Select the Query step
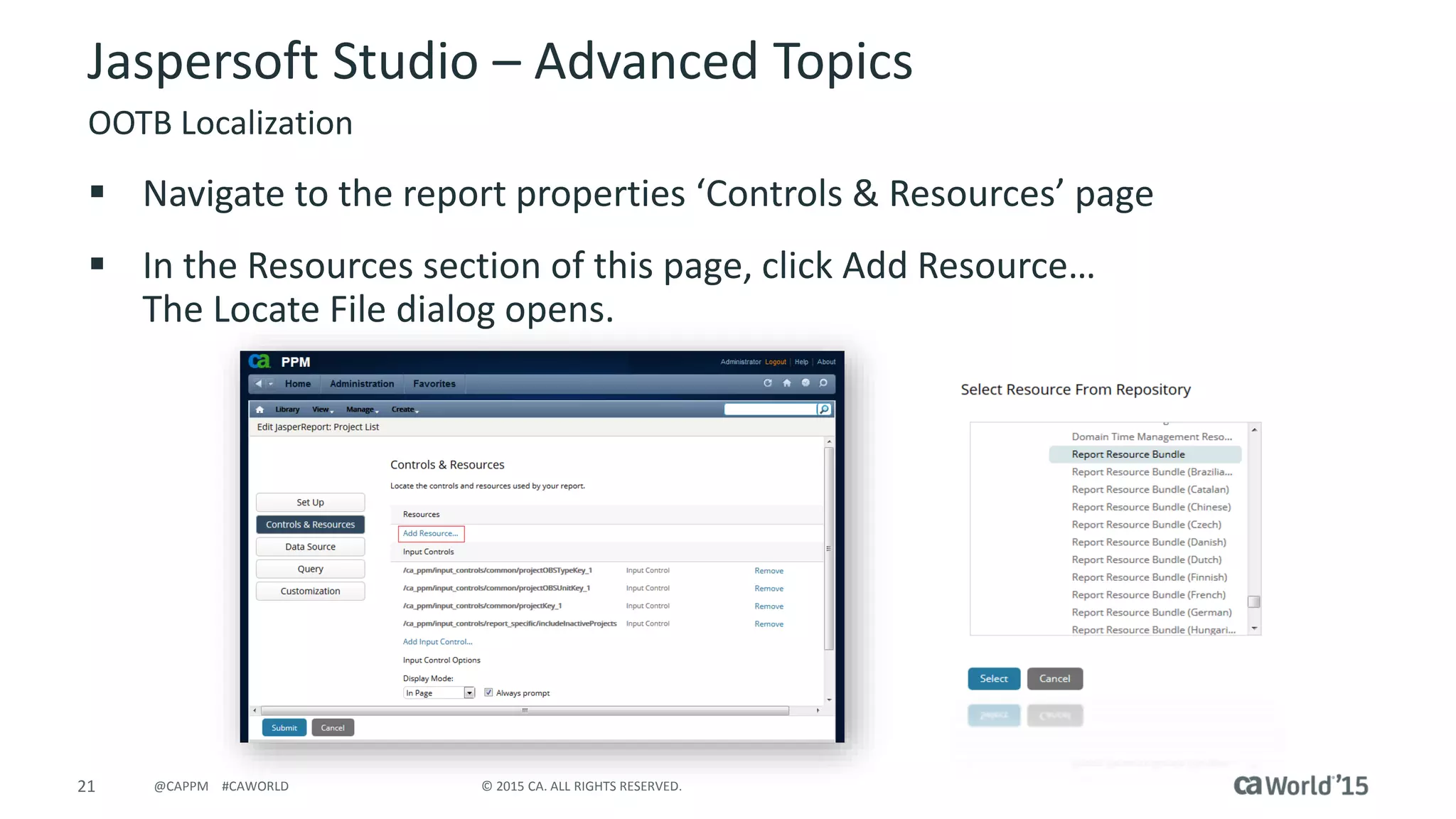The width and height of the screenshot is (1456, 819). tap(311, 569)
